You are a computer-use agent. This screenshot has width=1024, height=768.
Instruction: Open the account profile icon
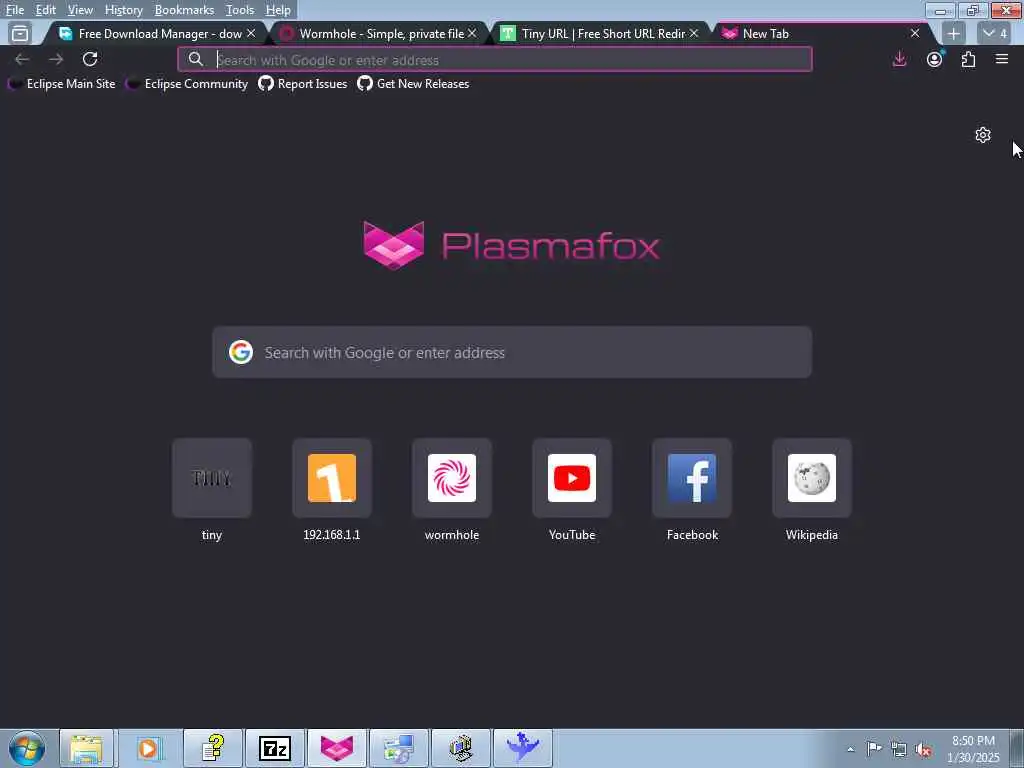point(935,59)
